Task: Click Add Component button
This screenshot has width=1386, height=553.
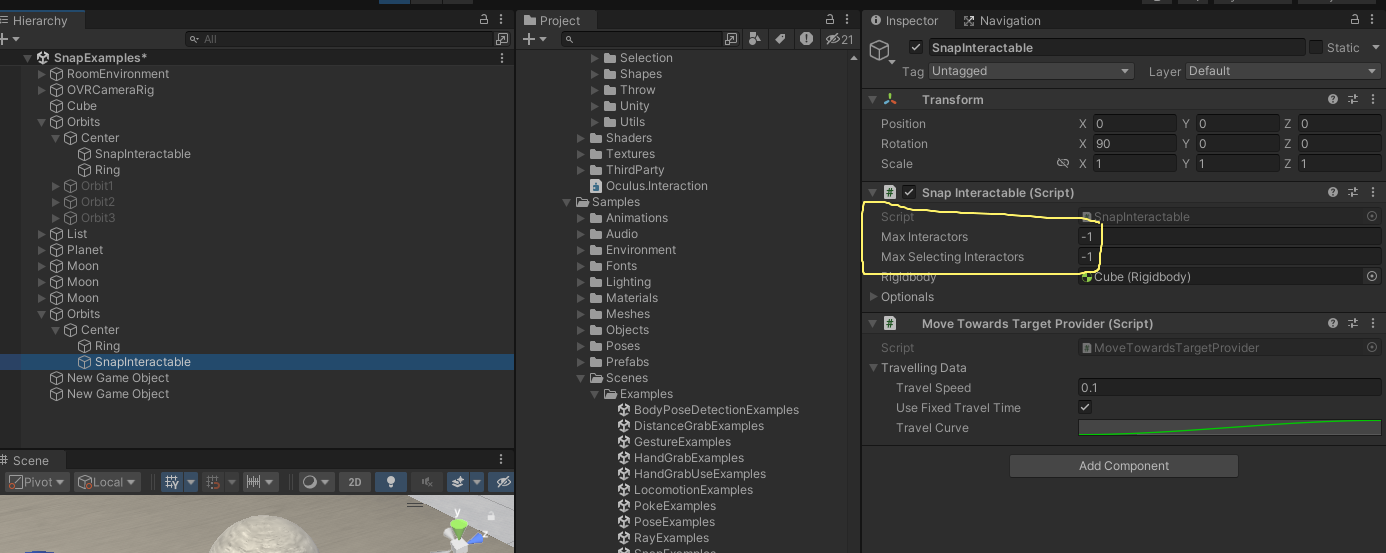Action: point(1124,466)
